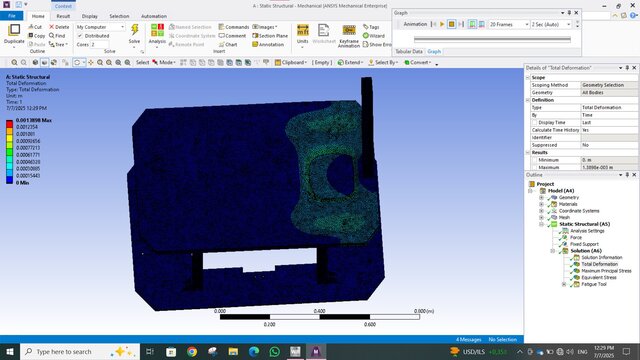Toggle the Maximum result checkbox
Image resolution: width=640 pixels, height=360 pixels.
click(534, 167)
